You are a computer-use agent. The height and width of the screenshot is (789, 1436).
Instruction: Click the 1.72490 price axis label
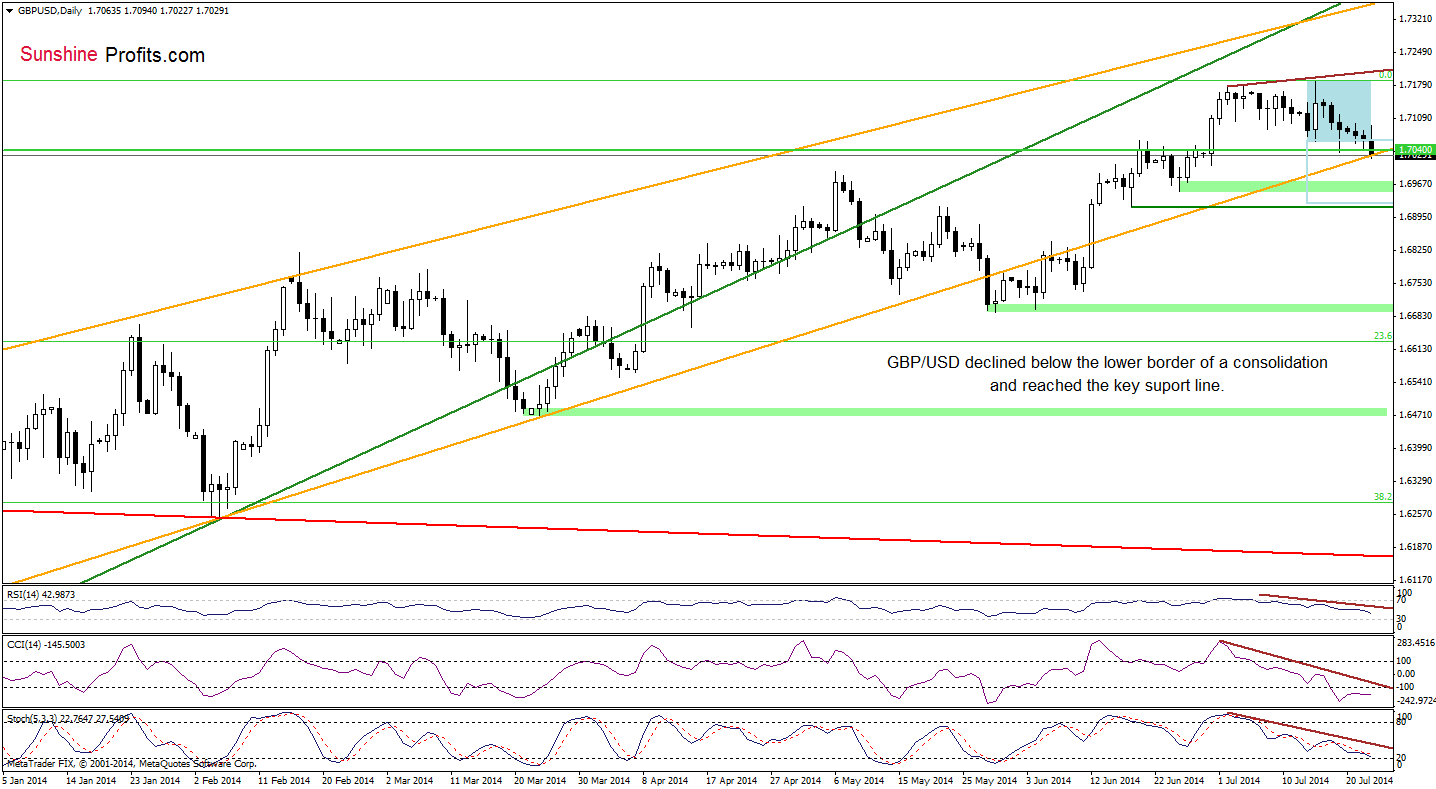(1414, 52)
